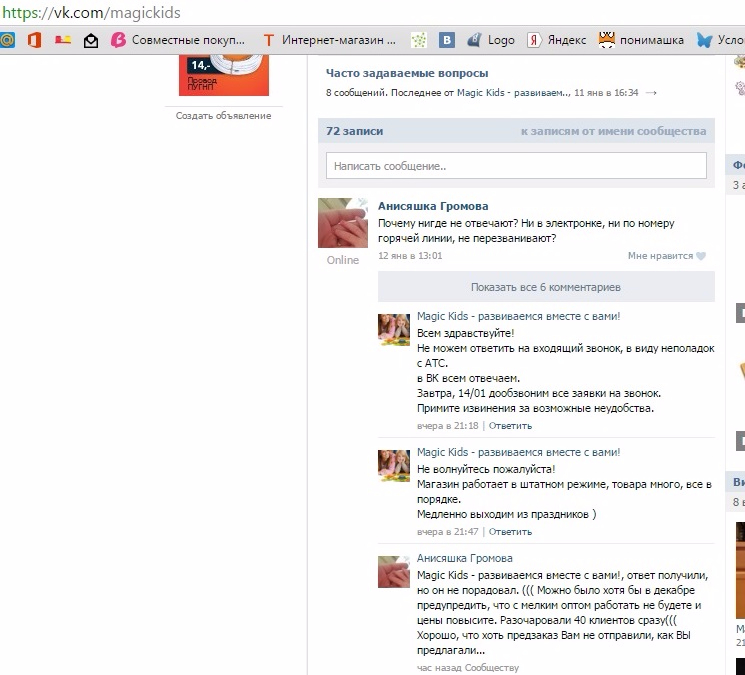The width and height of the screenshot is (745, 675).
Task: Reply to the 21:18 Magic Kids comment
Action: tap(510, 425)
